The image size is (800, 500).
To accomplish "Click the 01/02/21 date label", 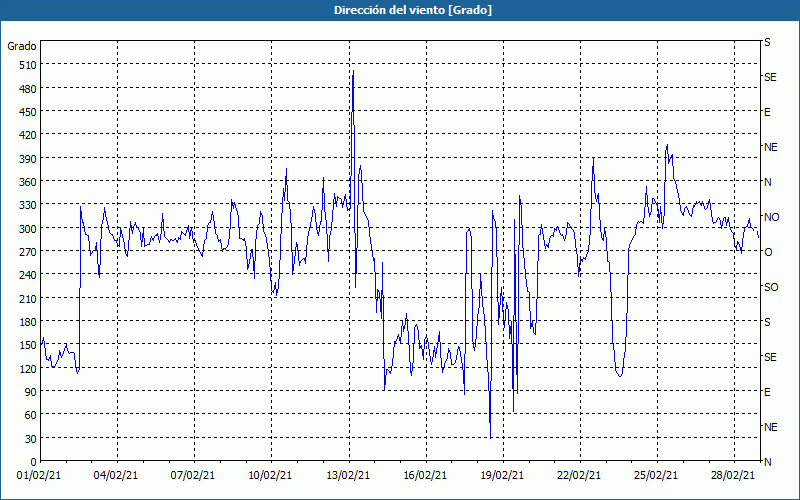I will coord(39,476).
